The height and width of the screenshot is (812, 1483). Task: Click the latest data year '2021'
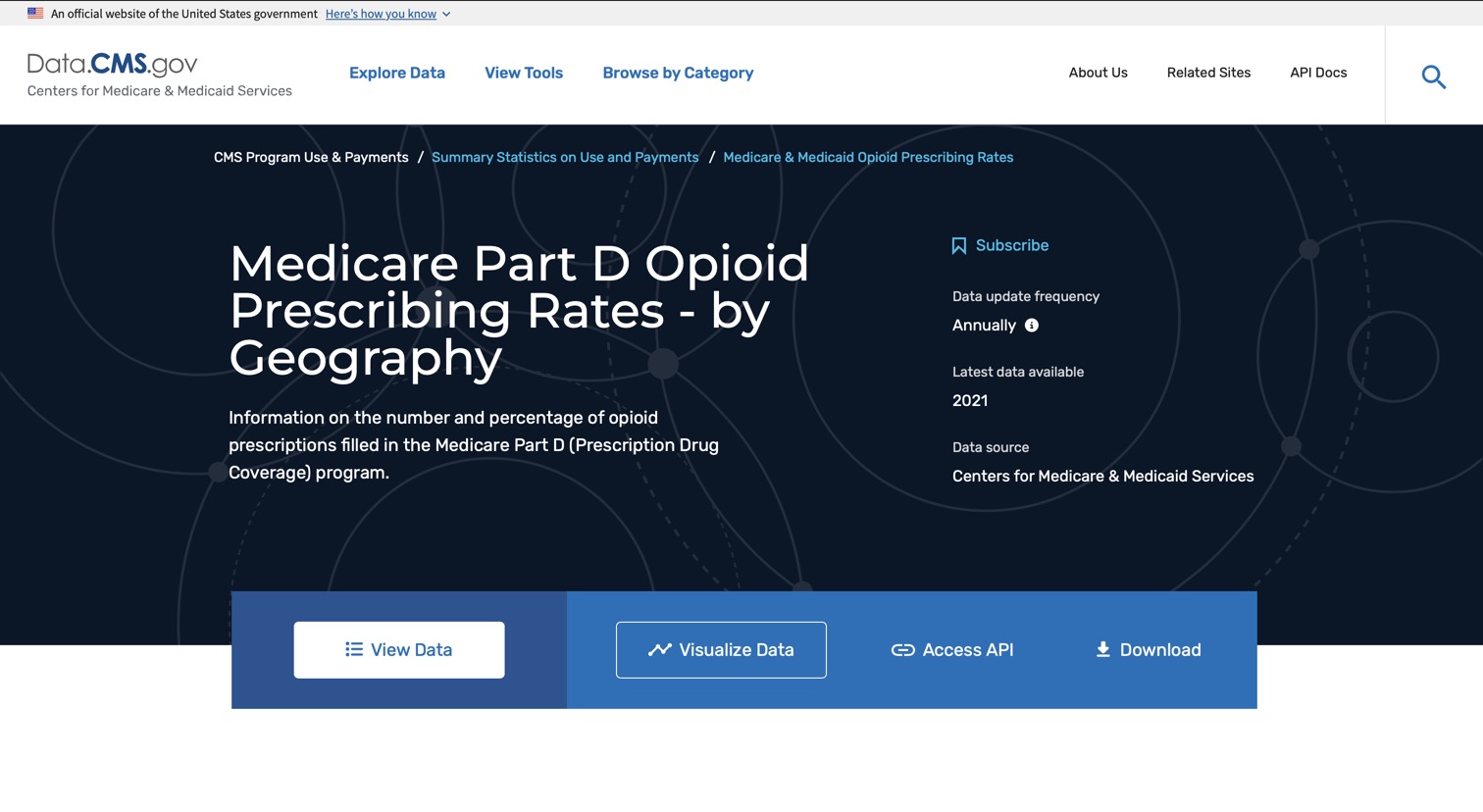(x=970, y=400)
